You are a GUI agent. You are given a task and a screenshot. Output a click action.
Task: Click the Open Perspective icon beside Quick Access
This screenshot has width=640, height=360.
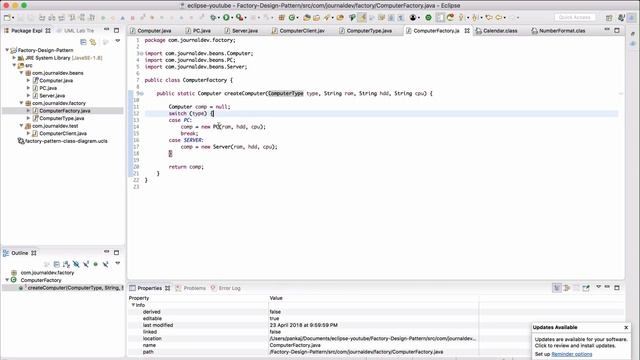click(609, 18)
